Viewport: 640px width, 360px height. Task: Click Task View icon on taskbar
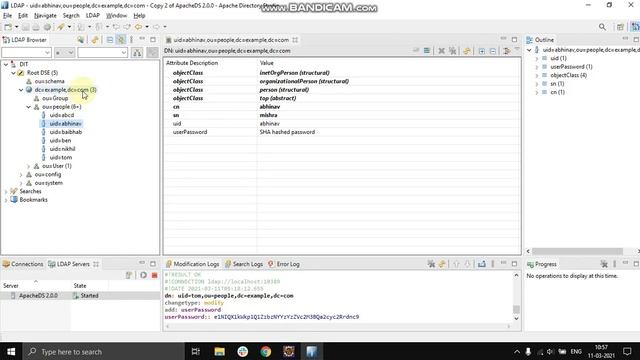tap(196, 351)
